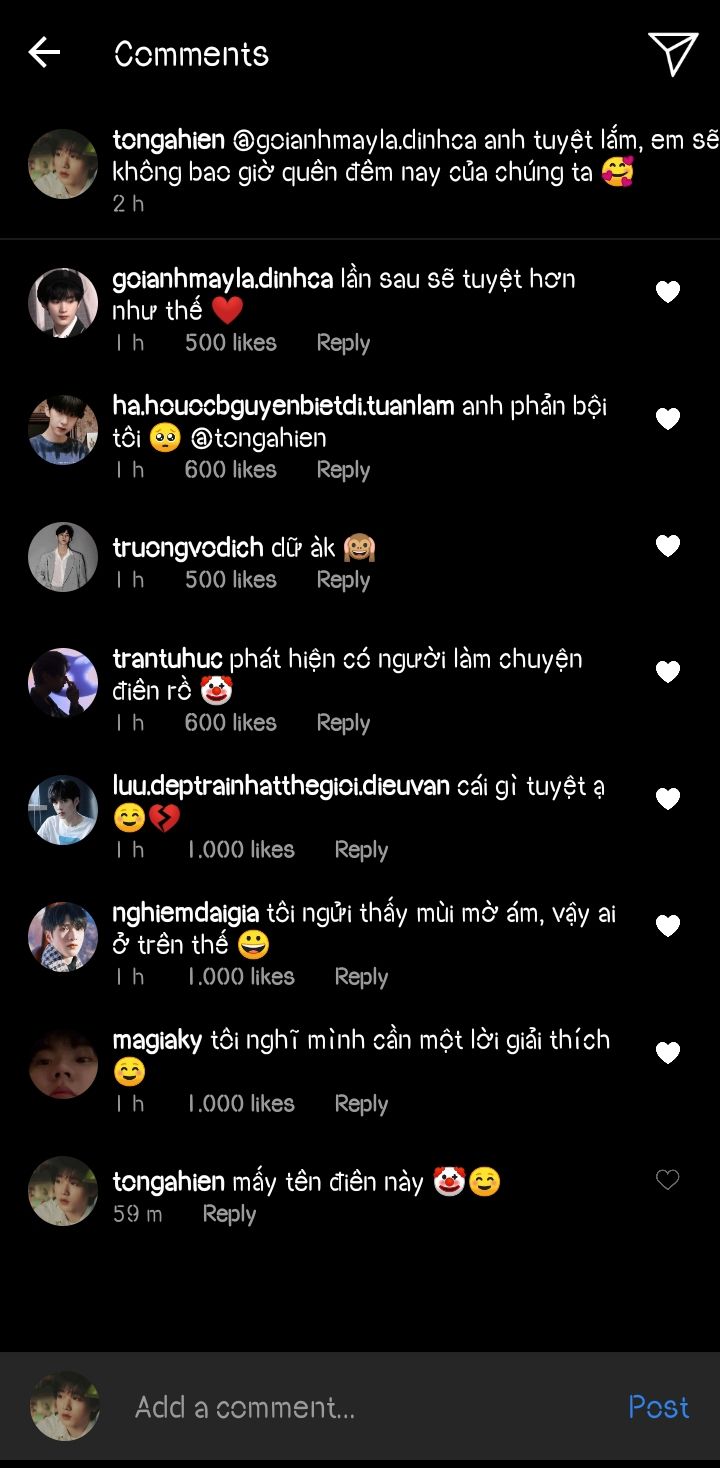The height and width of the screenshot is (1468, 720).
Task: Open trantuhuc's profile picture
Action: 63,683
